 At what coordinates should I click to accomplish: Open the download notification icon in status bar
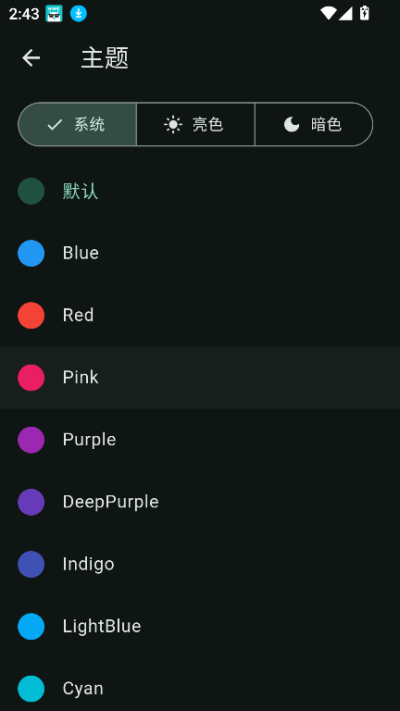78,14
